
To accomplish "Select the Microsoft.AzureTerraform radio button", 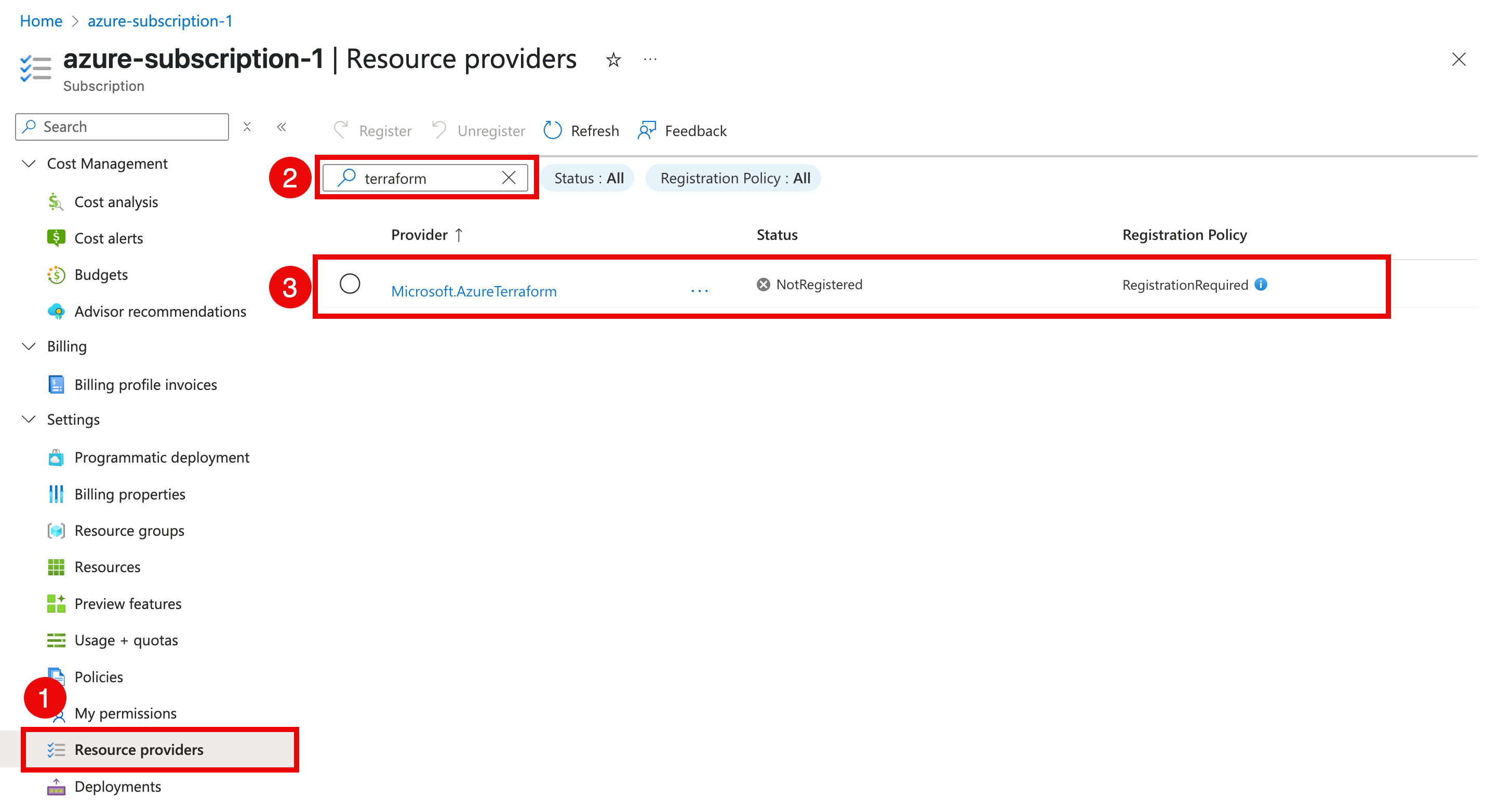I will click(x=350, y=283).
